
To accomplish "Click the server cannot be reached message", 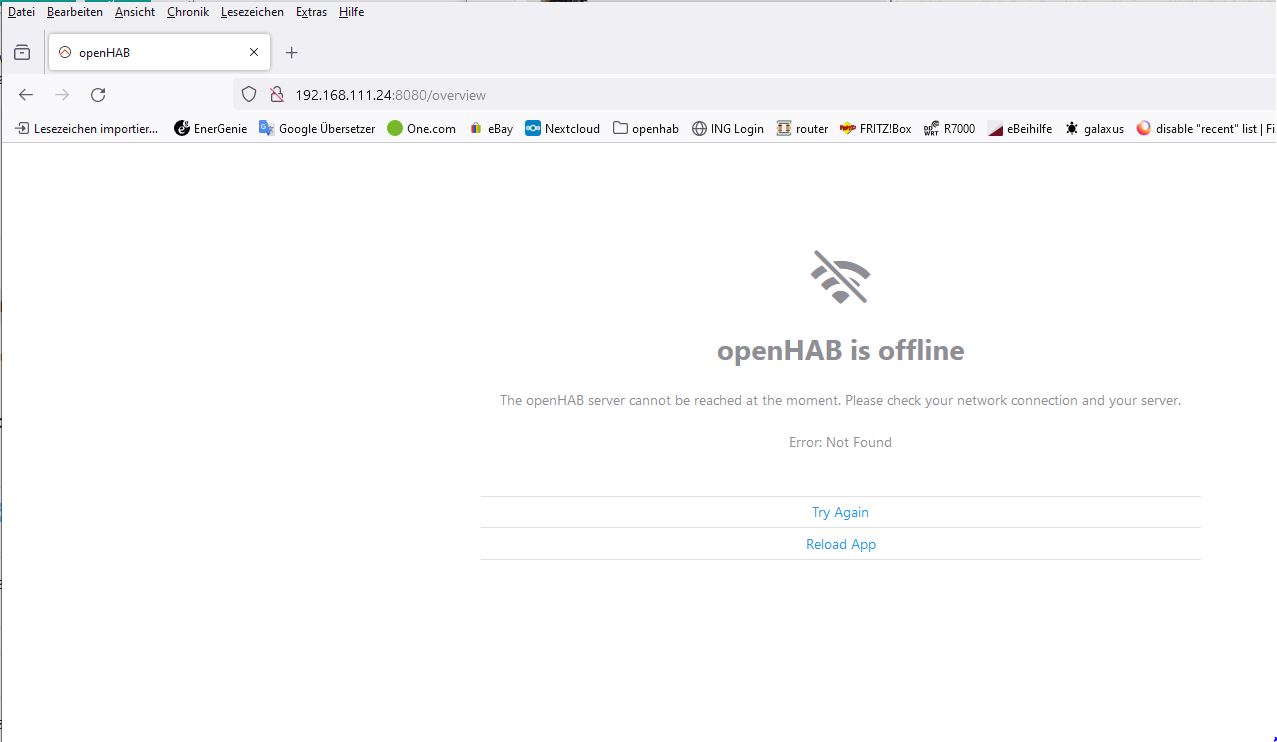I will click(840, 400).
